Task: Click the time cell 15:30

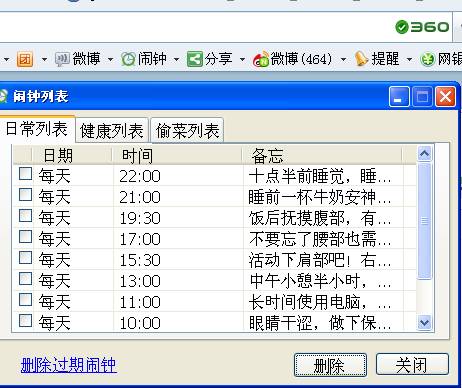Action: 140,260
